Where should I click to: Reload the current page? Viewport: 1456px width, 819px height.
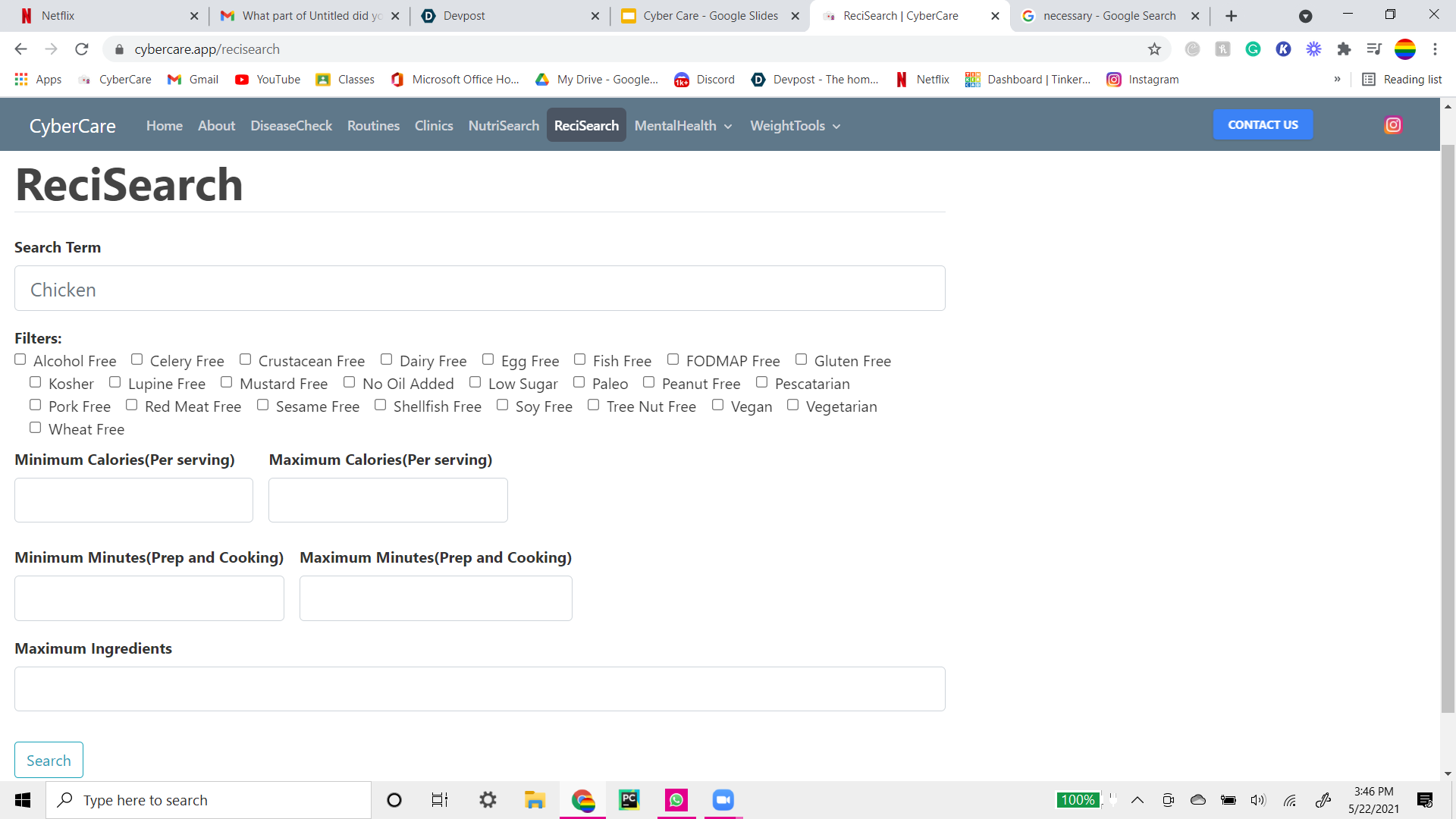82,49
